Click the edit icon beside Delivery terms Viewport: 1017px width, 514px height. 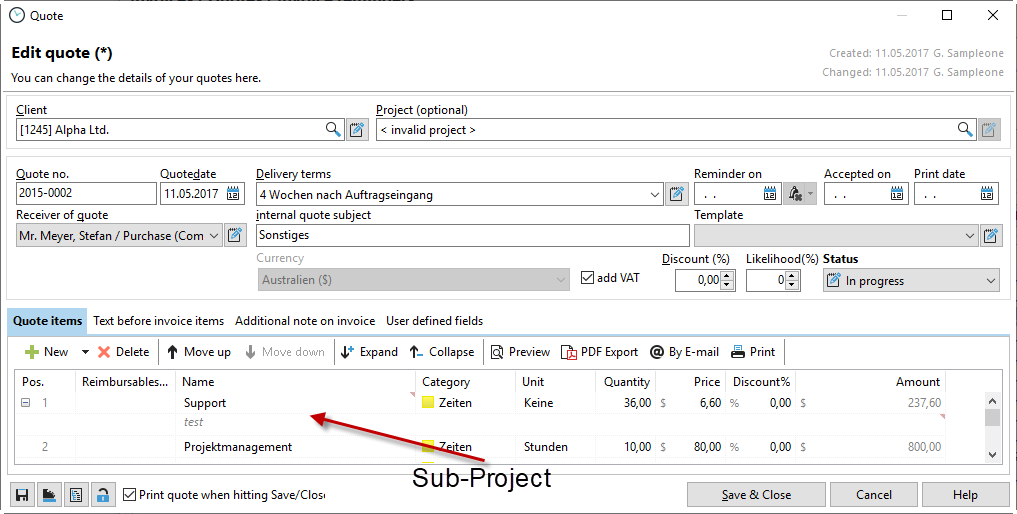pos(677,194)
